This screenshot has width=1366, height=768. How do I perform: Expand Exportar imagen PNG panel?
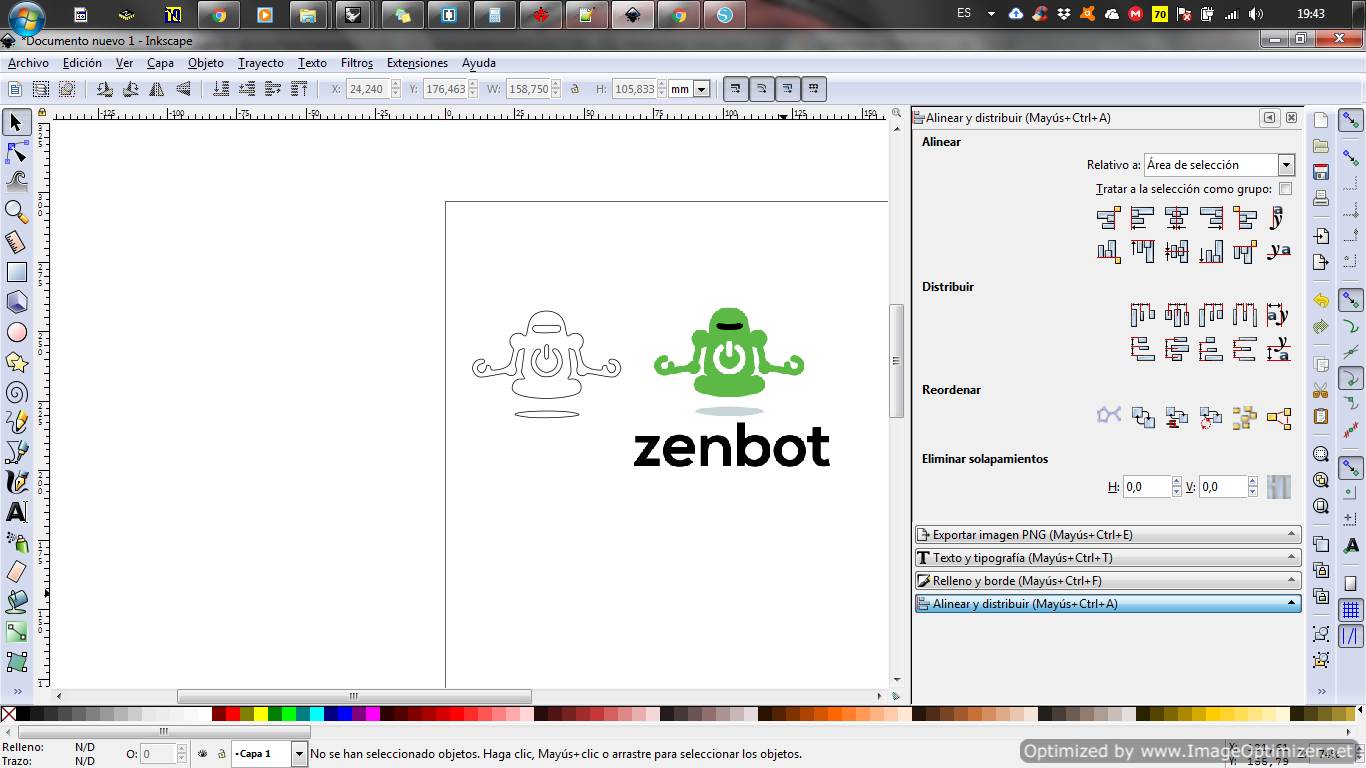[x=1108, y=535]
